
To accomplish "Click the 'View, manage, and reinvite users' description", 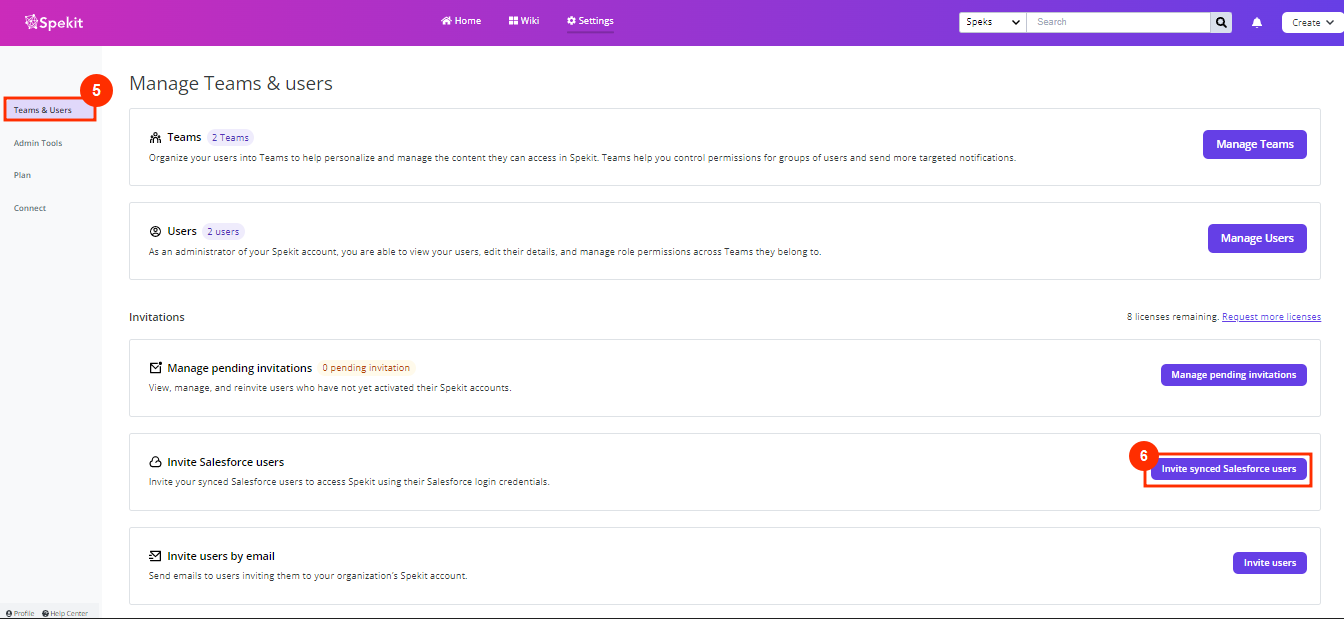I will pos(330,388).
